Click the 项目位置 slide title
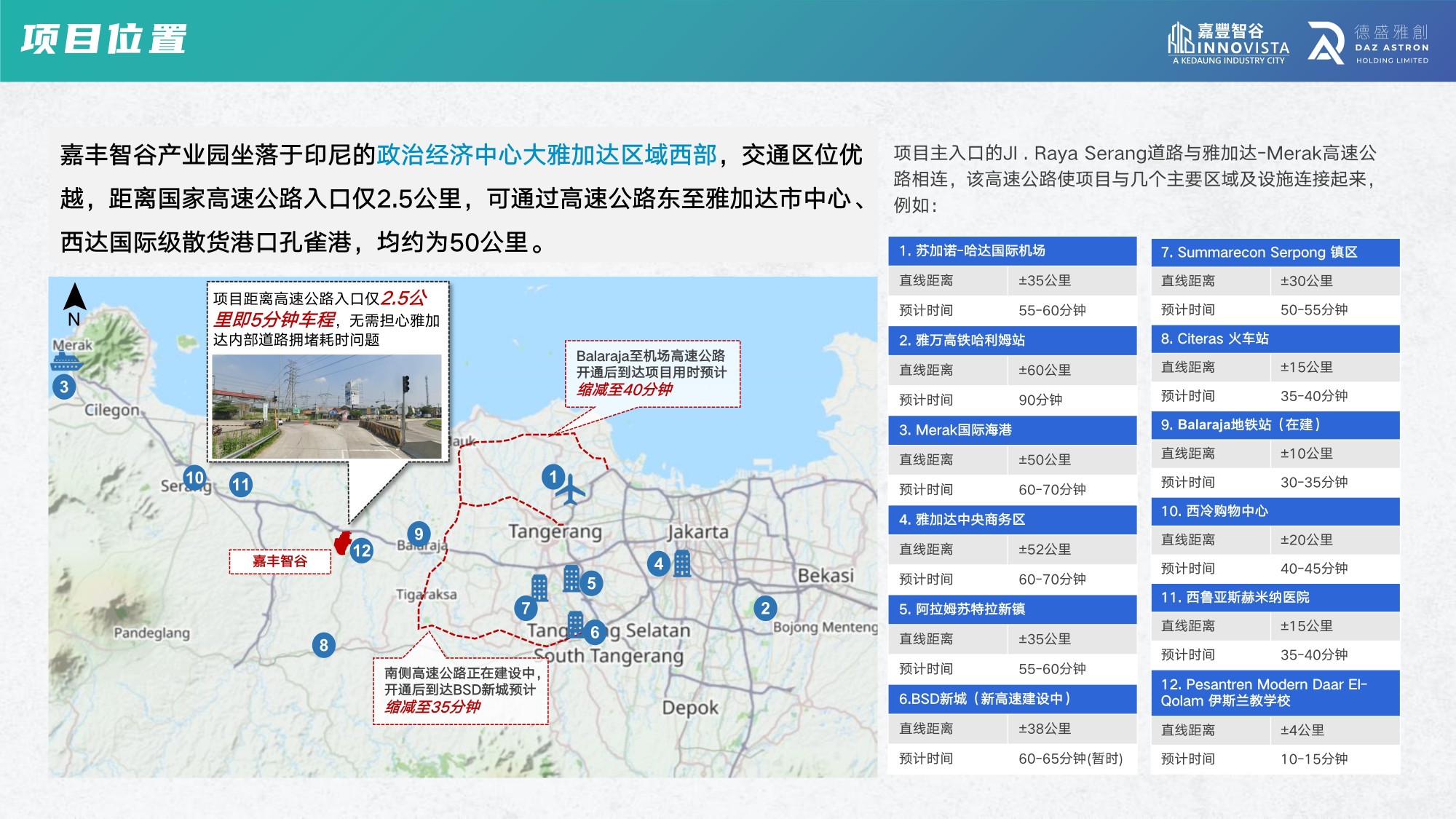This screenshot has width=1456, height=819. click(104, 39)
